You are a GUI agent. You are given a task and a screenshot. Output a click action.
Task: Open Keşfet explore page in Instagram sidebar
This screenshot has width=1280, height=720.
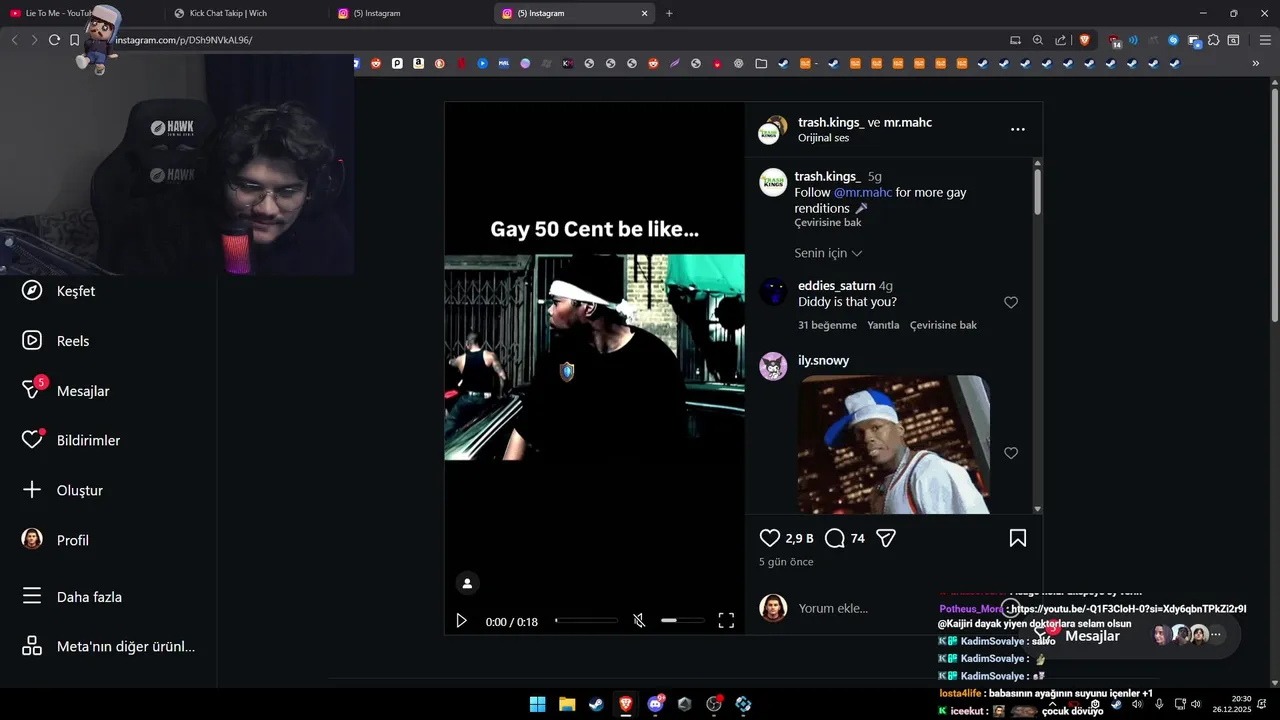[58, 291]
